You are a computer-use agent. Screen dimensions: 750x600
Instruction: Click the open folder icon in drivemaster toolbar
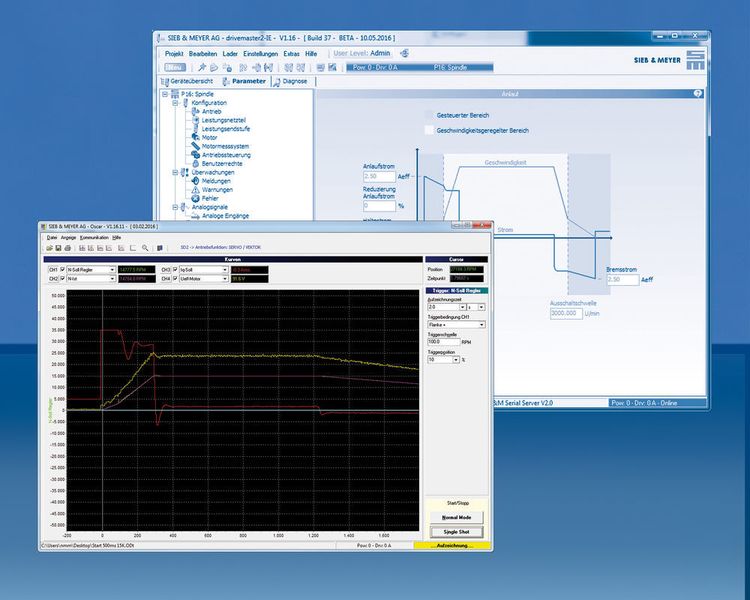click(214, 67)
